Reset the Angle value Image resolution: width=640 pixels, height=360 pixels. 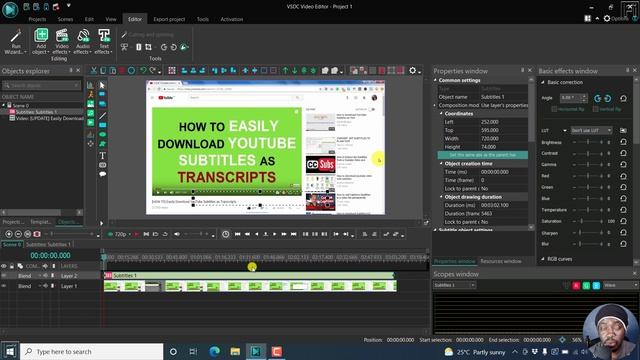pyautogui.click(x=623, y=98)
